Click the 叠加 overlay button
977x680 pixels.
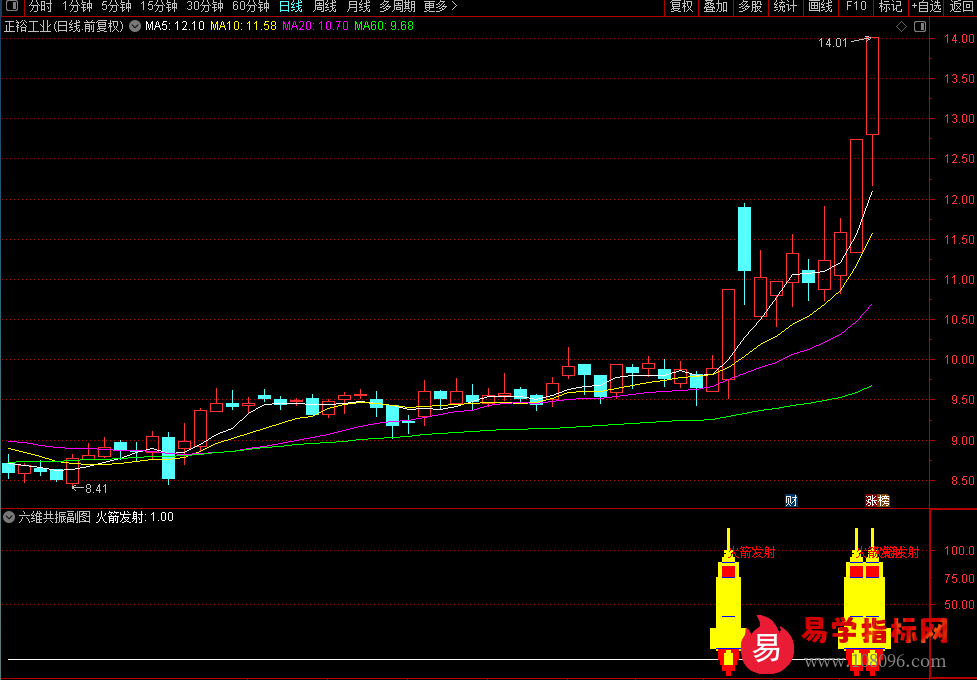pos(715,7)
